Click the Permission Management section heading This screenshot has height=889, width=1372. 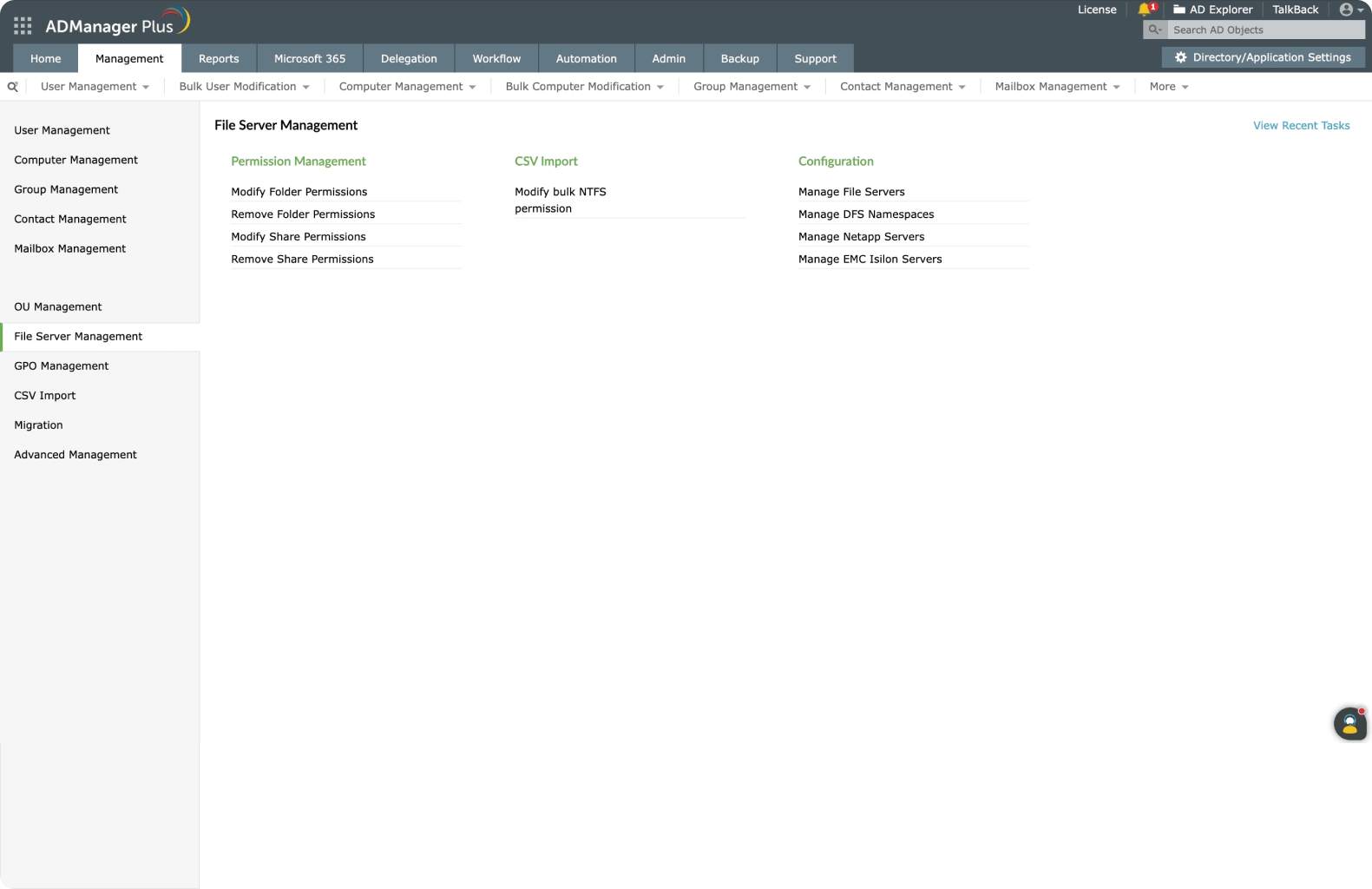tap(299, 161)
